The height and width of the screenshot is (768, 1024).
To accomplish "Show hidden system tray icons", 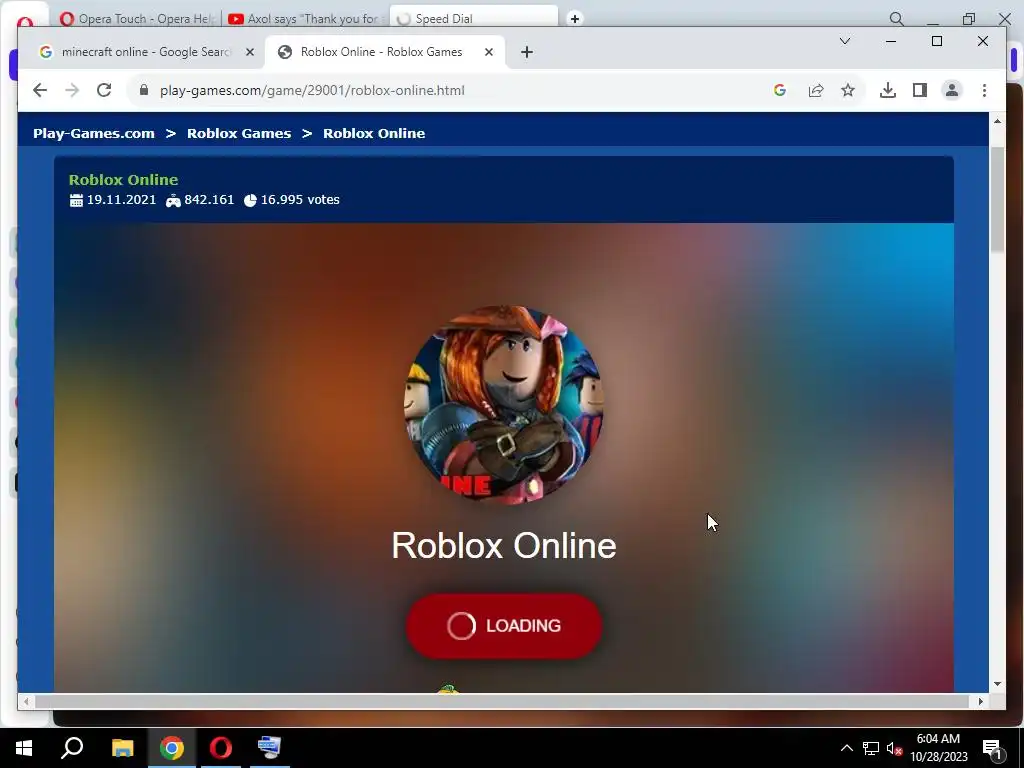I will pyautogui.click(x=846, y=748).
